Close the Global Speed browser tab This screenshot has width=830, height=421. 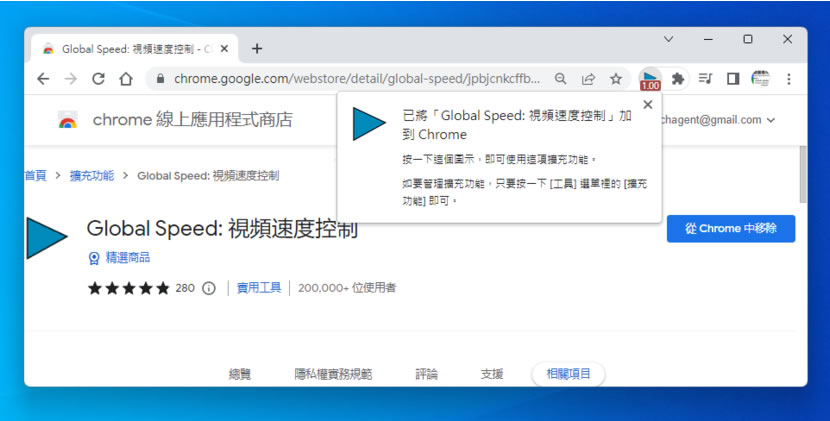tap(224, 49)
